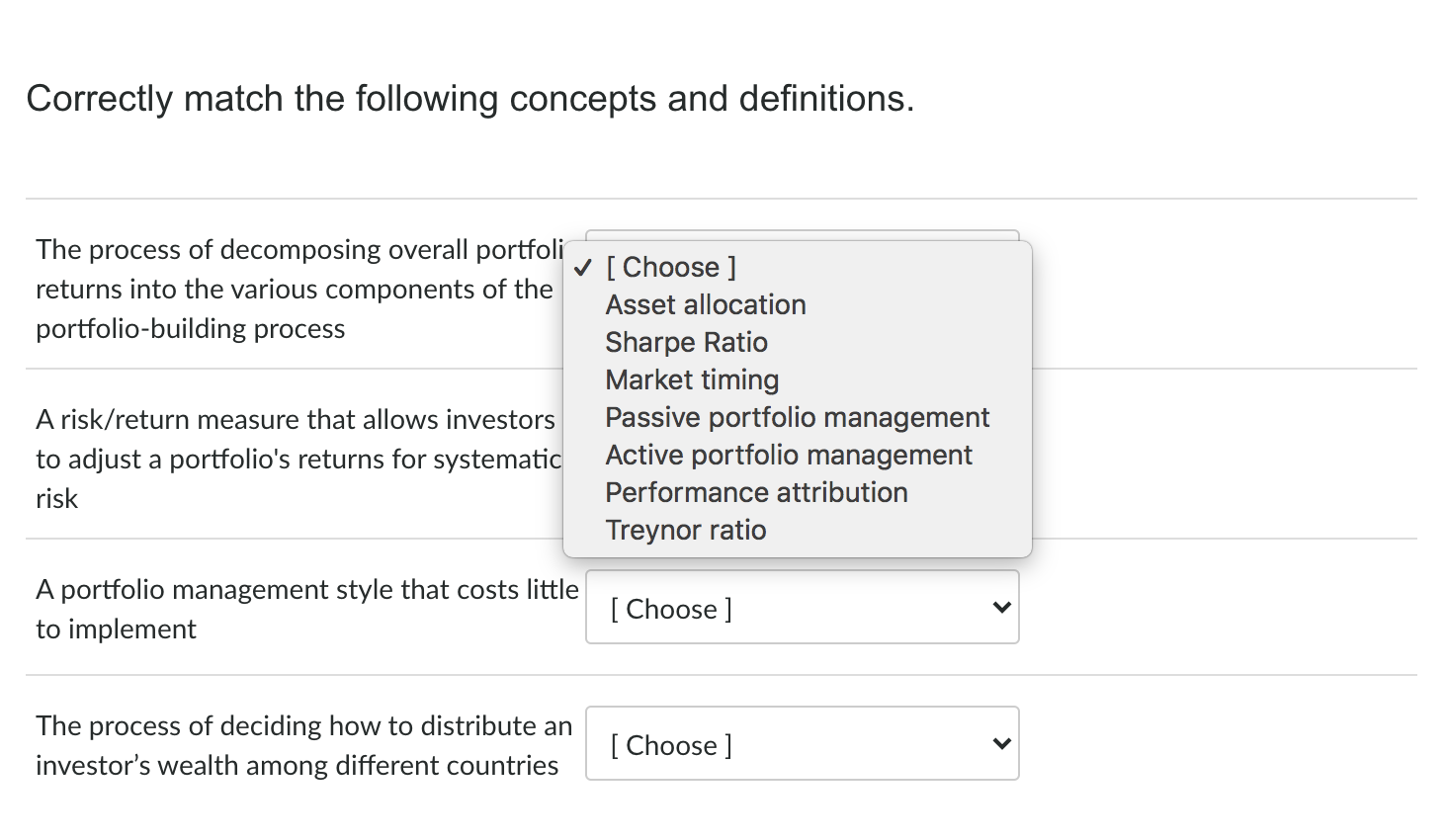Choose the [Choose] placeholder menu option
The image size is (1447, 840).
point(671,268)
